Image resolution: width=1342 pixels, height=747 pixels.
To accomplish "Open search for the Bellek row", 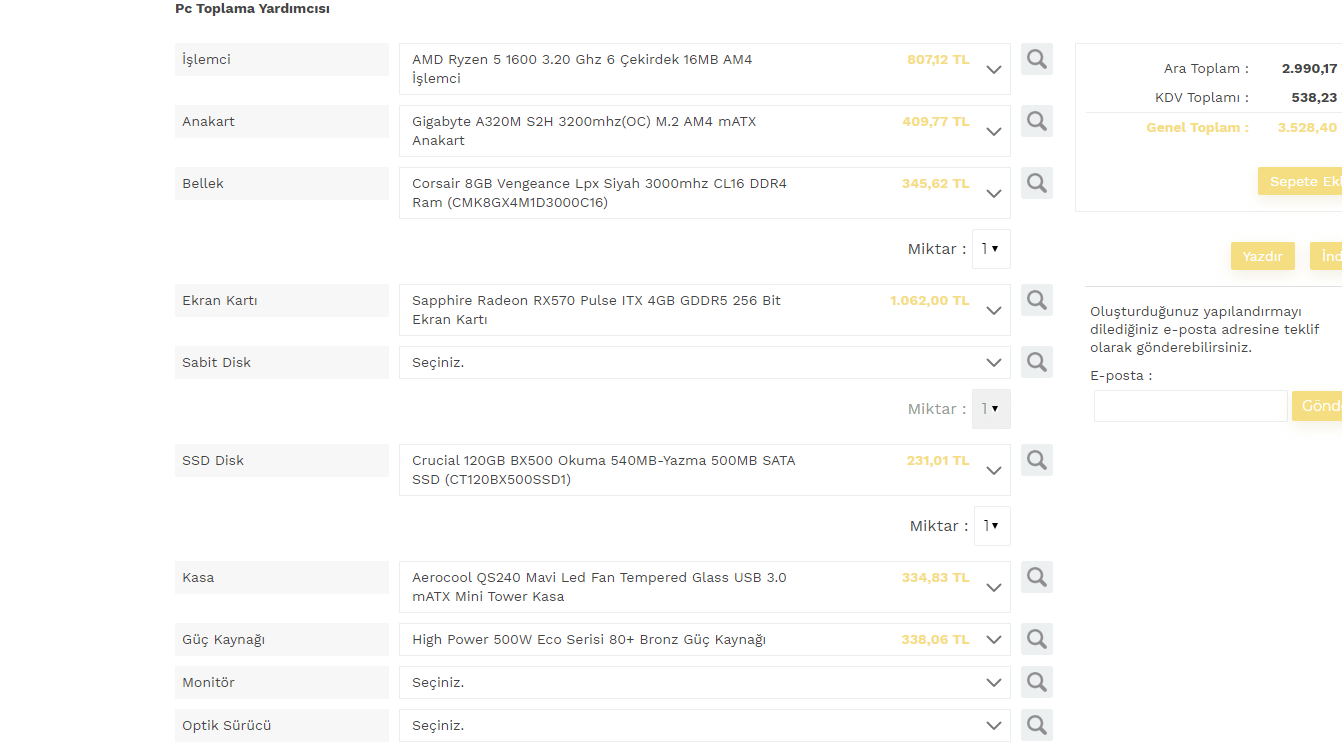I will click(x=1036, y=183).
